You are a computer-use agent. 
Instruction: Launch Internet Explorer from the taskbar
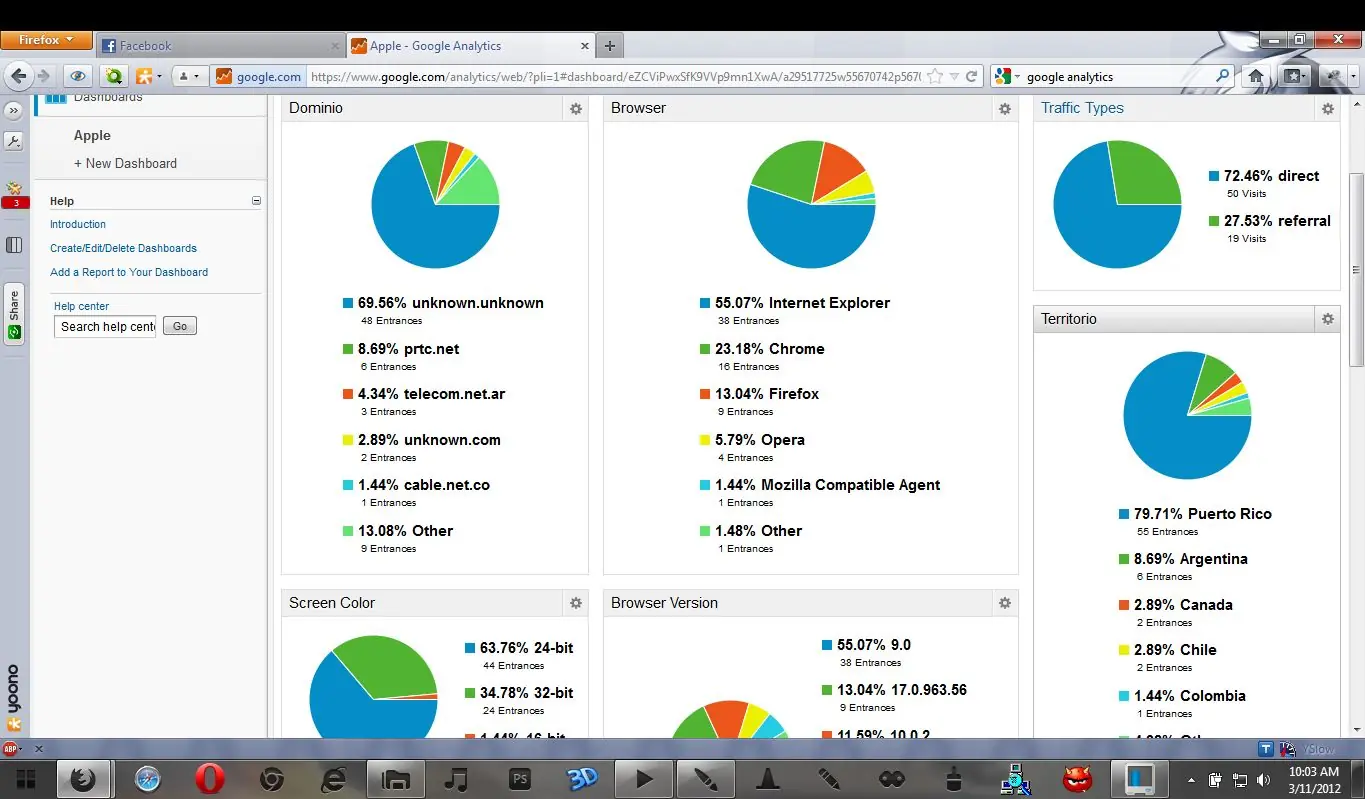334,779
